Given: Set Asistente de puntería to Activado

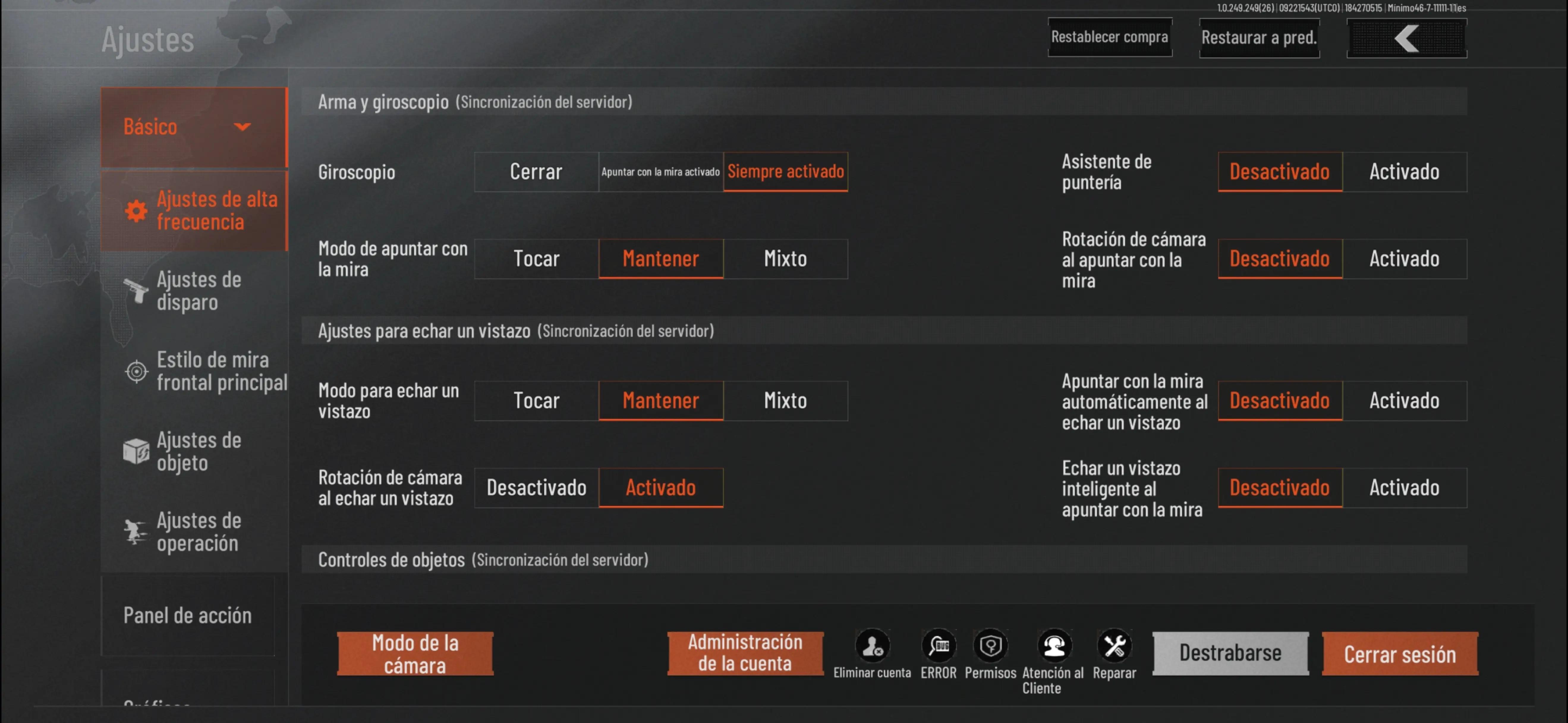Looking at the screenshot, I should click(1405, 172).
